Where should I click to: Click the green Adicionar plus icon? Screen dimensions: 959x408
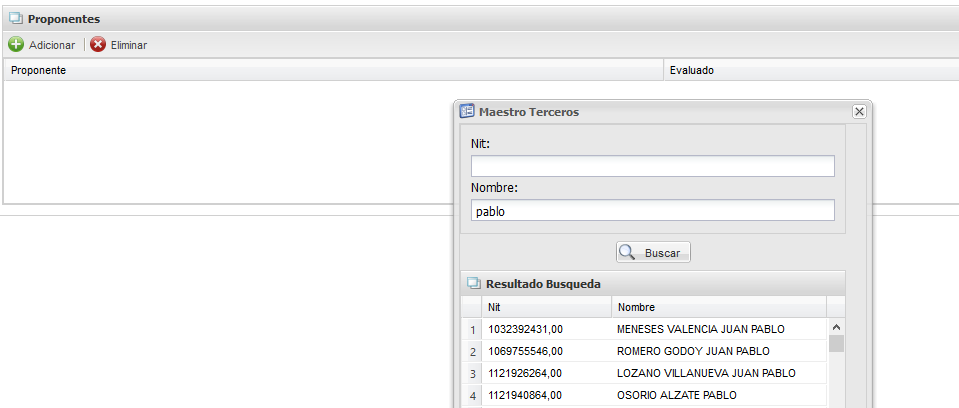point(16,45)
